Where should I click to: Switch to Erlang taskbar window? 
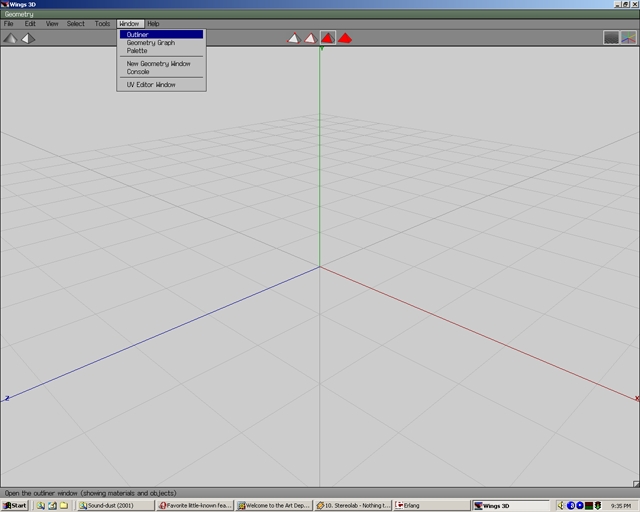tap(432, 505)
